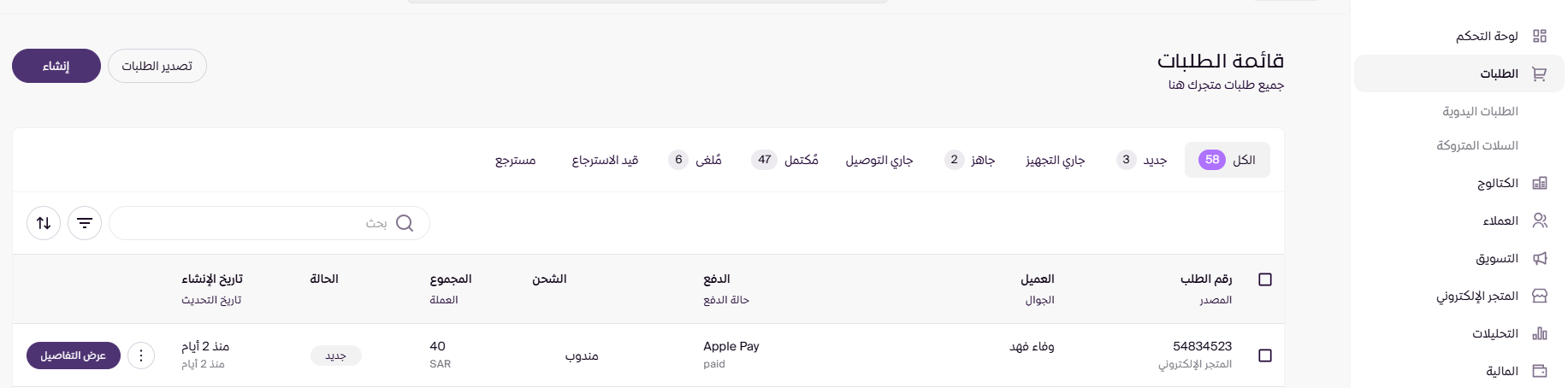The height and width of the screenshot is (388, 1568).
Task: Click the customers people icon
Action: [x=1540, y=220]
